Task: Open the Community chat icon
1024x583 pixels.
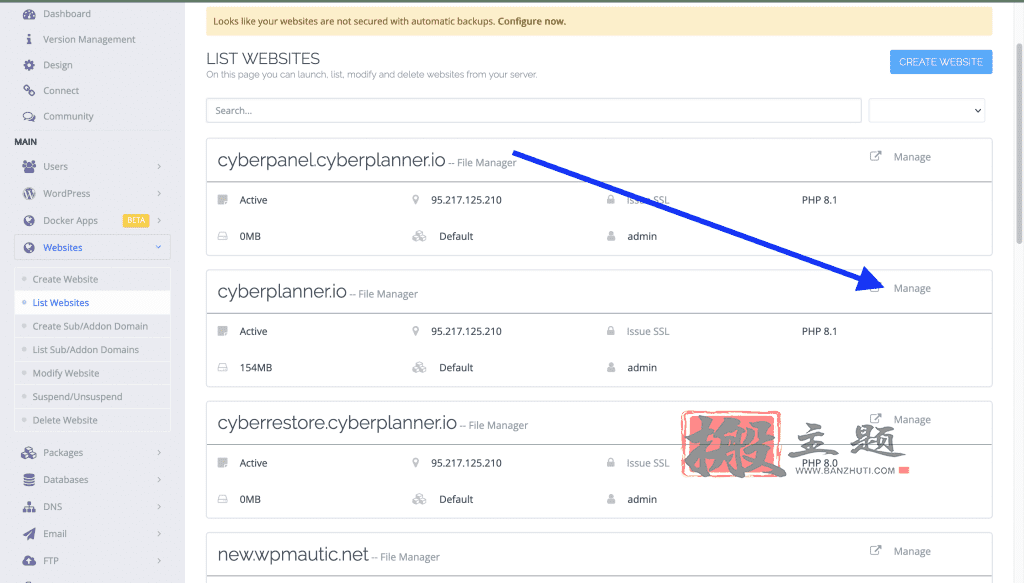Action: 29,116
